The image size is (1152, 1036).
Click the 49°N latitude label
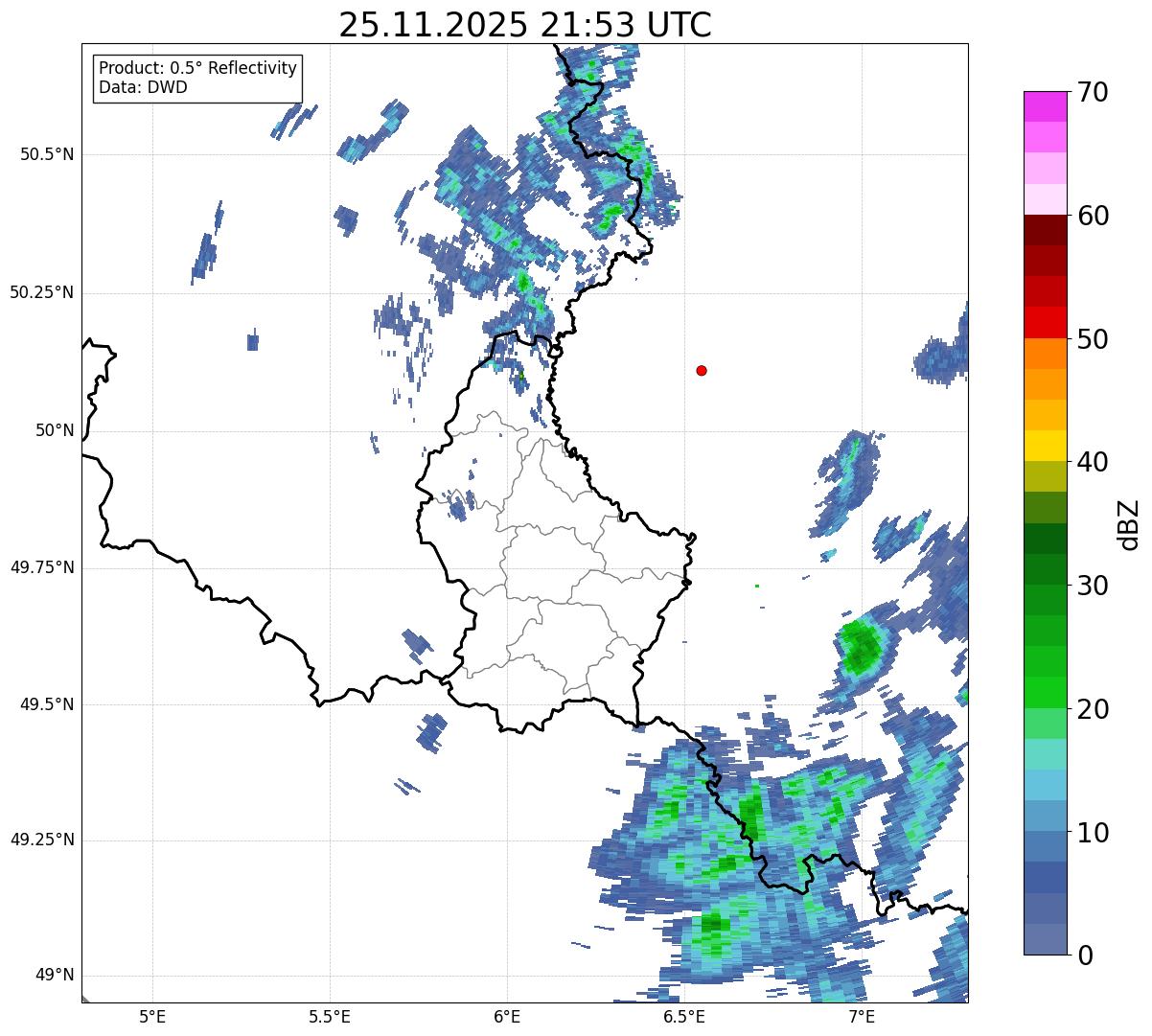55,975
